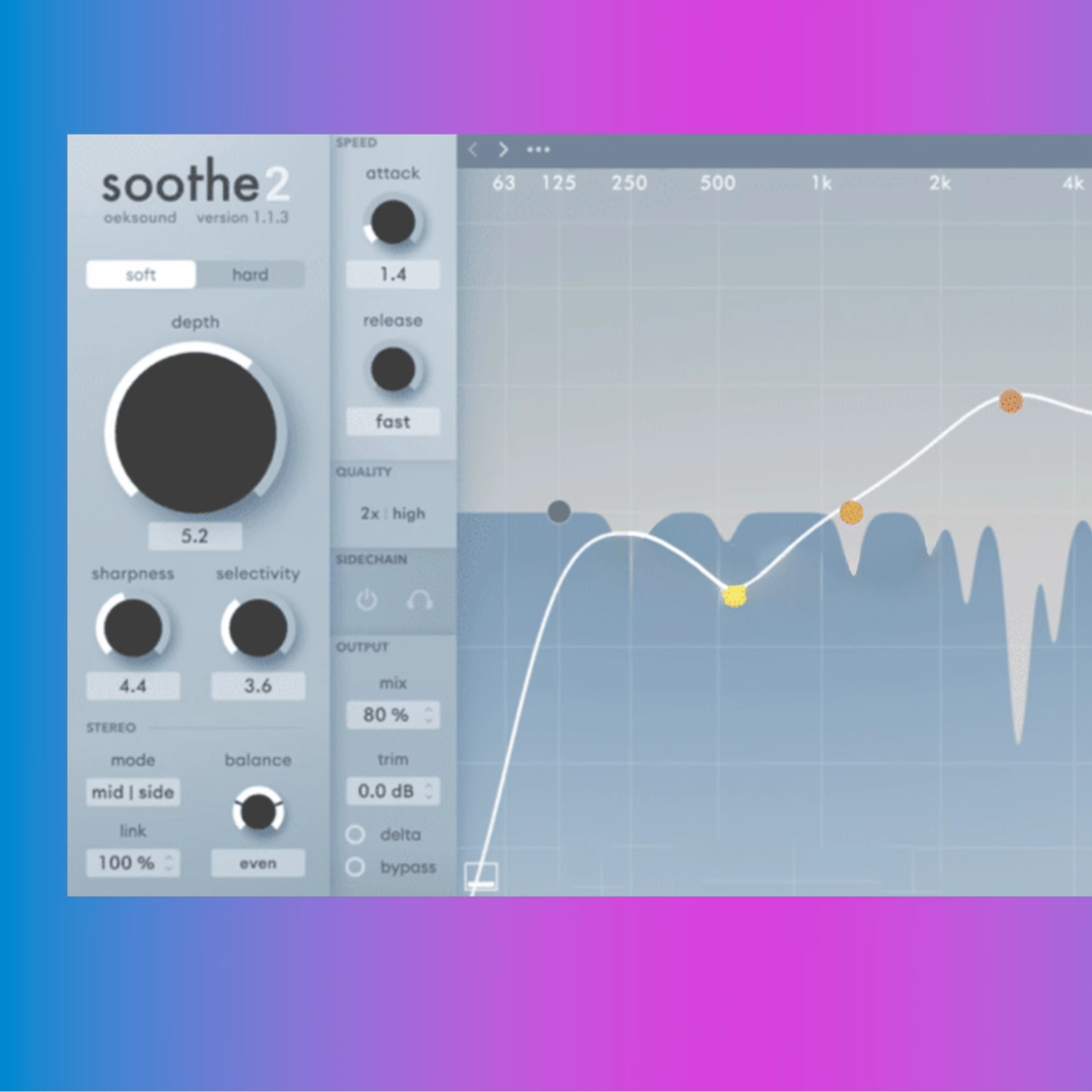Click the QUALITY section label
Image resolution: width=1092 pixels, height=1092 pixels.
click(x=363, y=472)
